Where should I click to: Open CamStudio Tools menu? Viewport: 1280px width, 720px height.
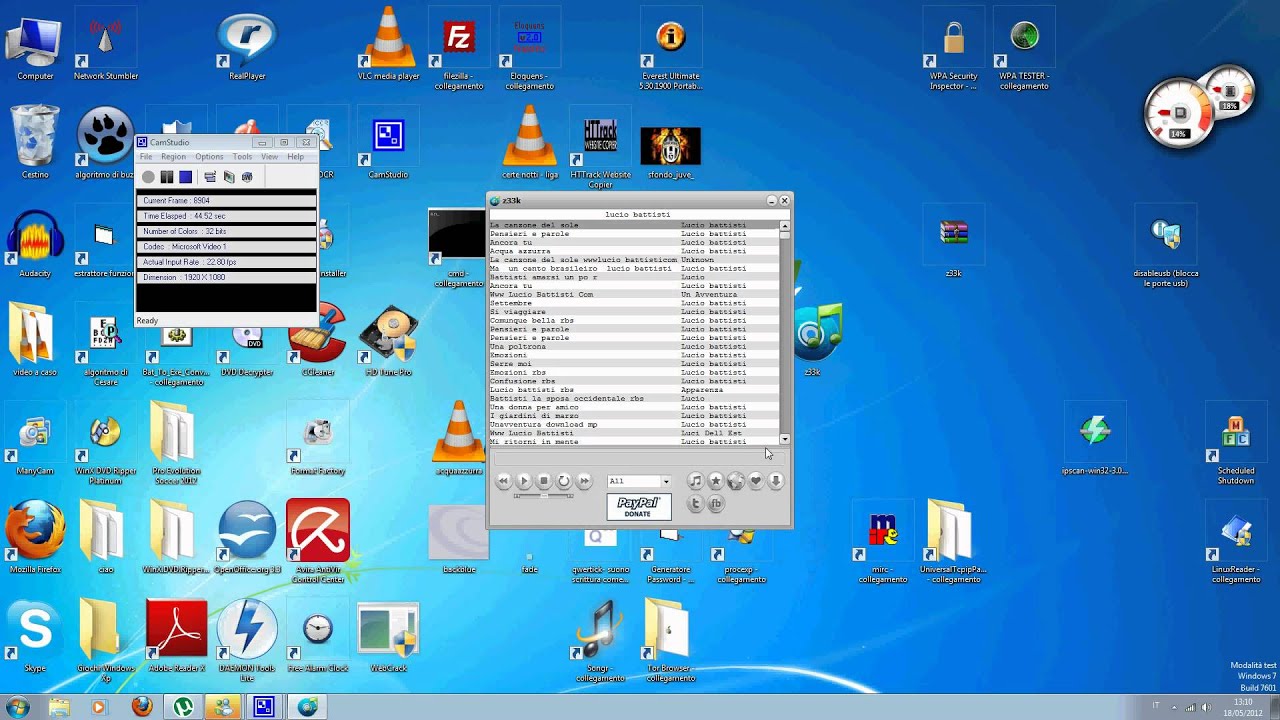(242, 157)
